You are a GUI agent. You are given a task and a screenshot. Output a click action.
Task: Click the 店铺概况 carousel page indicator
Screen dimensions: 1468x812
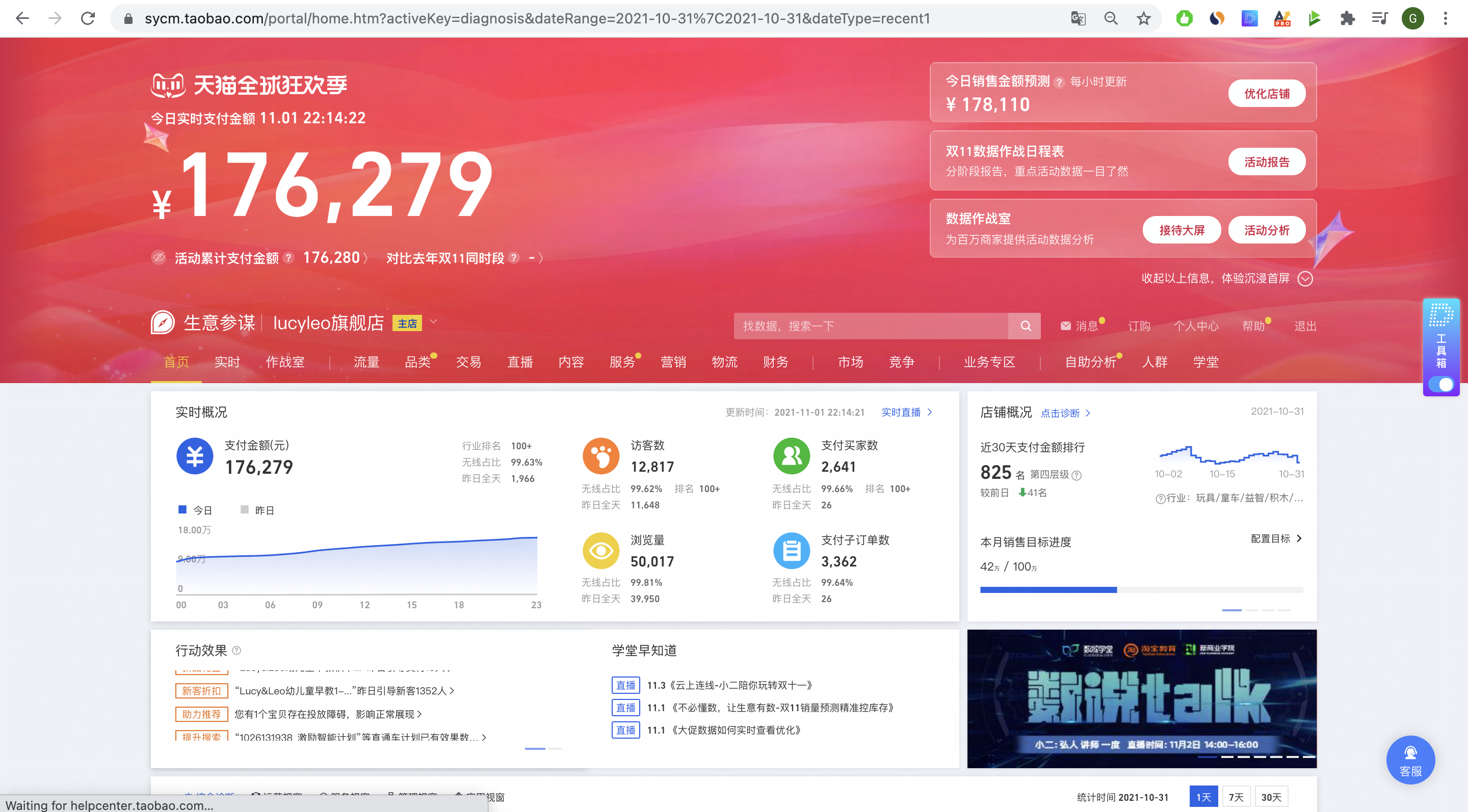coord(1256,610)
